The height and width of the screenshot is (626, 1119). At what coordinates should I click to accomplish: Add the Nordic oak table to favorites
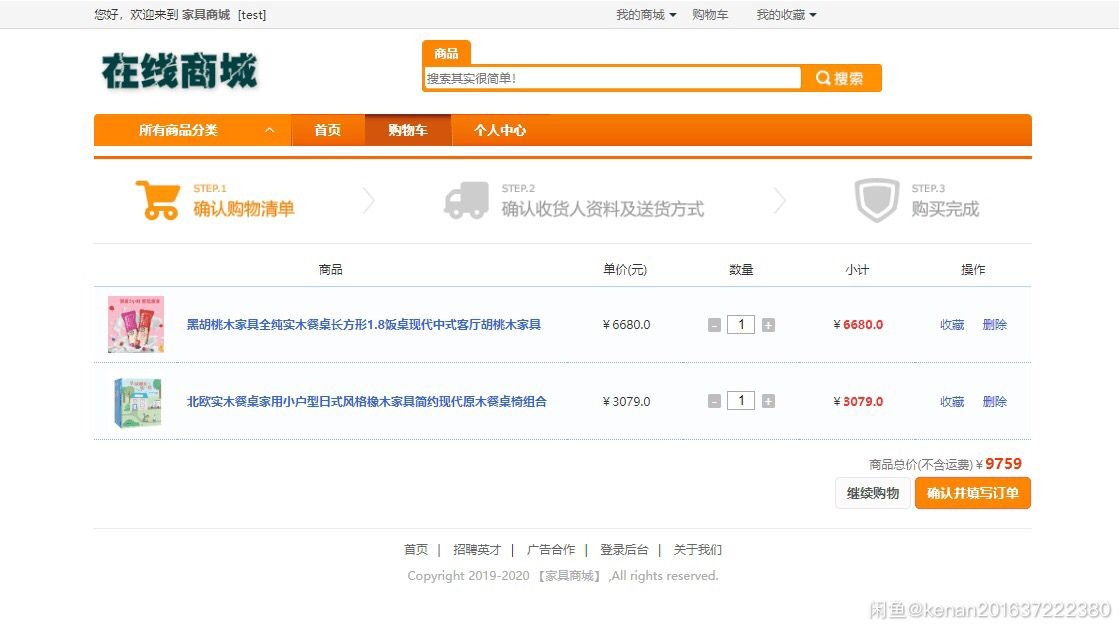pos(952,402)
